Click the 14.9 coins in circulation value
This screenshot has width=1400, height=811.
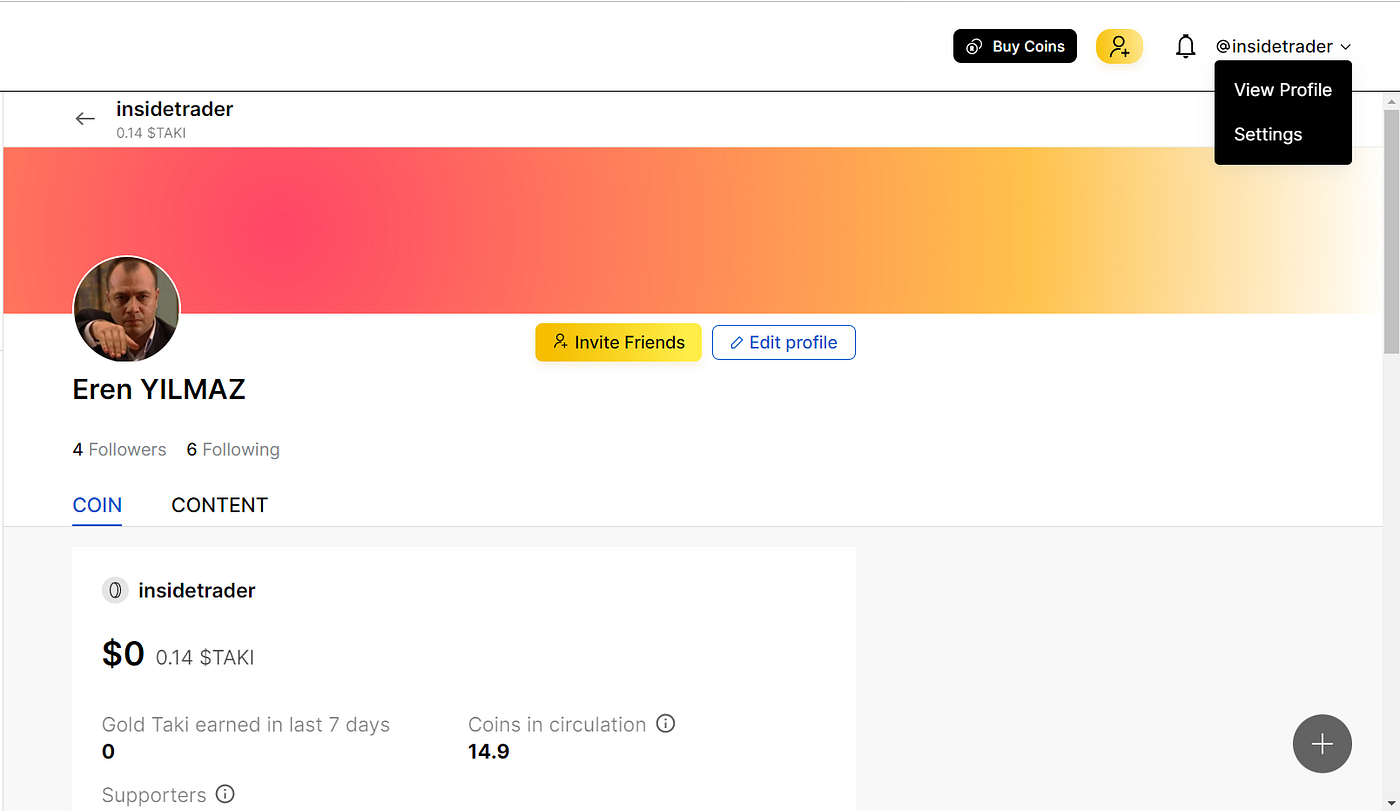click(489, 751)
